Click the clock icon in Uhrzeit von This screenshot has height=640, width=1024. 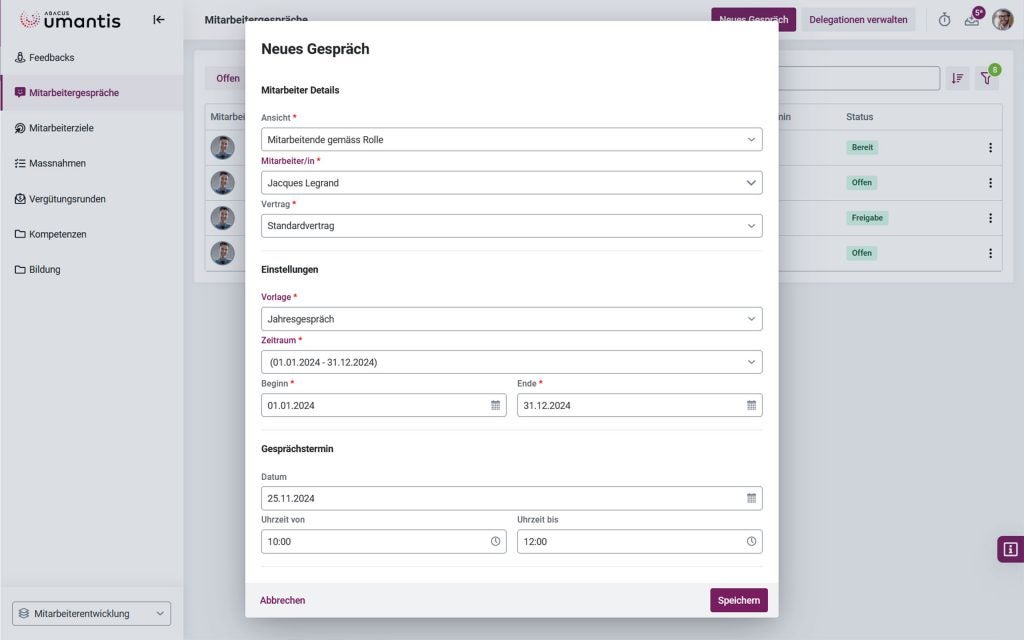495,541
